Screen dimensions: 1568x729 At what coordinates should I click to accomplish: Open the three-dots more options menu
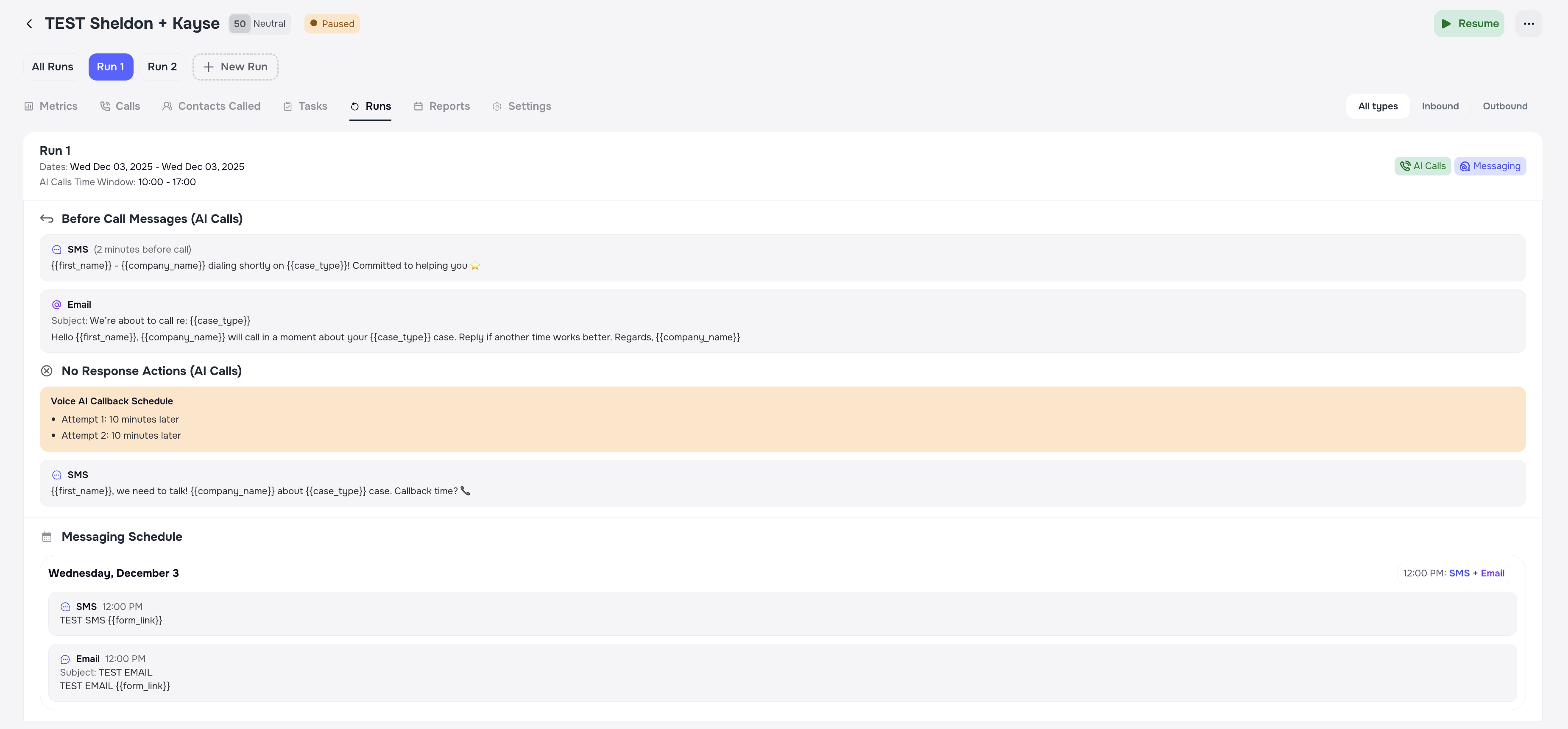1529,24
